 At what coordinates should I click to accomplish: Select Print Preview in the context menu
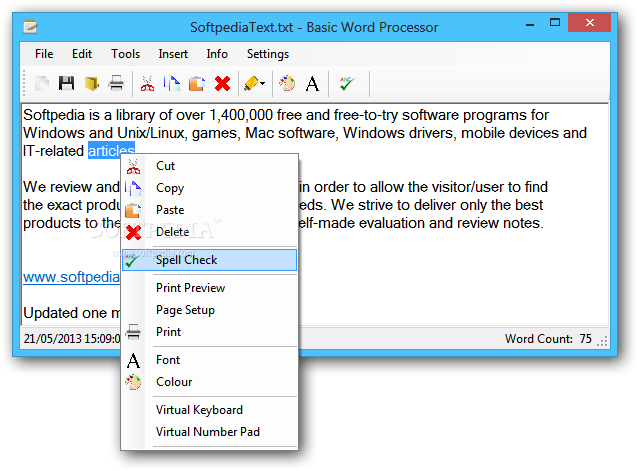pyautogui.click(x=210, y=288)
